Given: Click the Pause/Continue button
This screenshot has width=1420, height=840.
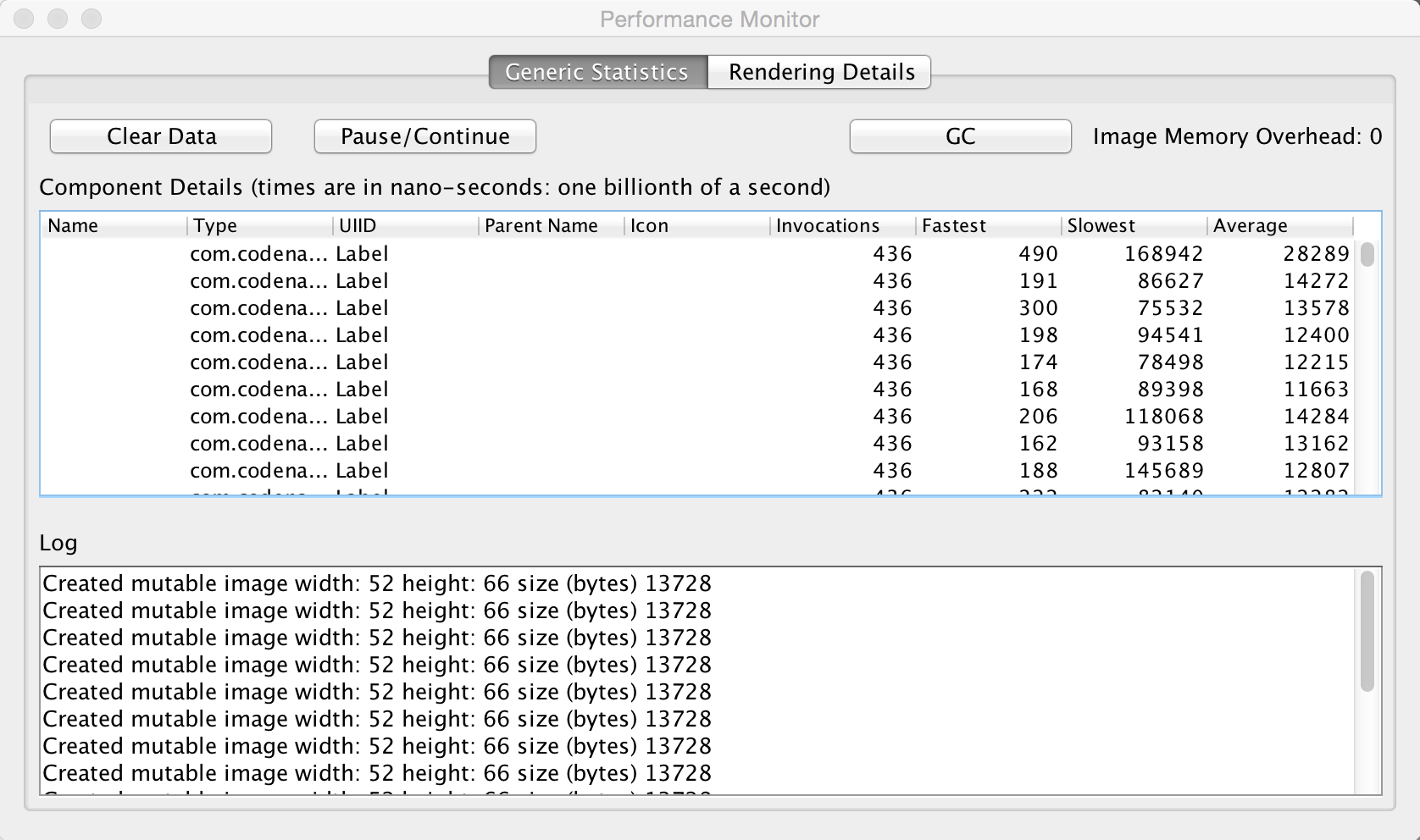Looking at the screenshot, I should 424,135.
